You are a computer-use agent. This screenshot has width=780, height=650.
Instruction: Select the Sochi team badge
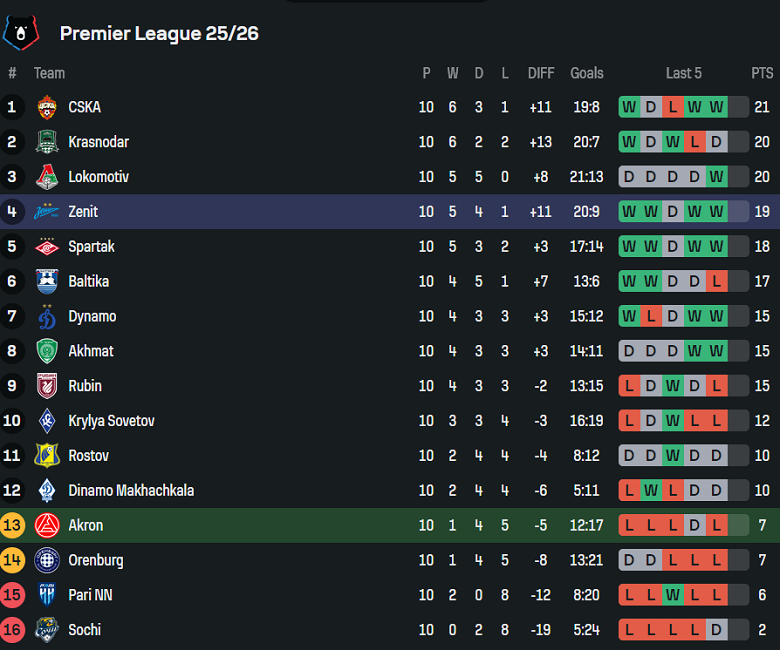coord(47,630)
